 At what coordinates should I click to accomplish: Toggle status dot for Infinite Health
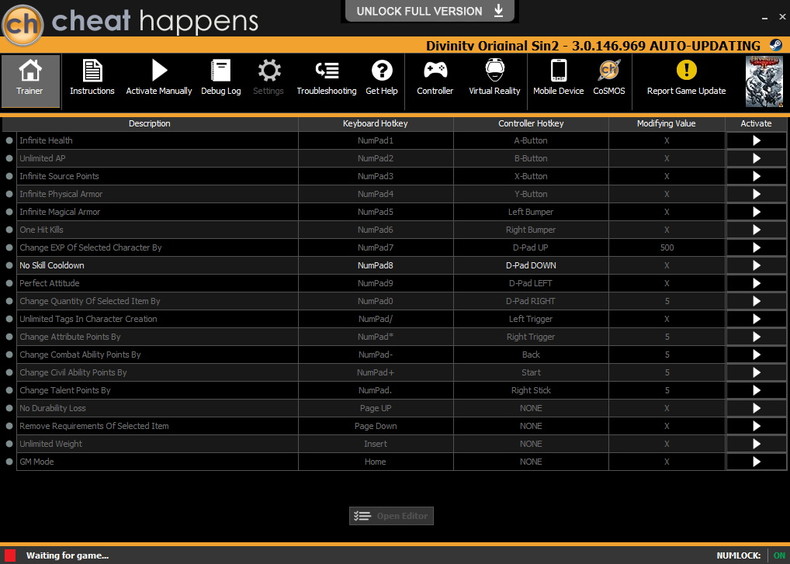[9, 141]
